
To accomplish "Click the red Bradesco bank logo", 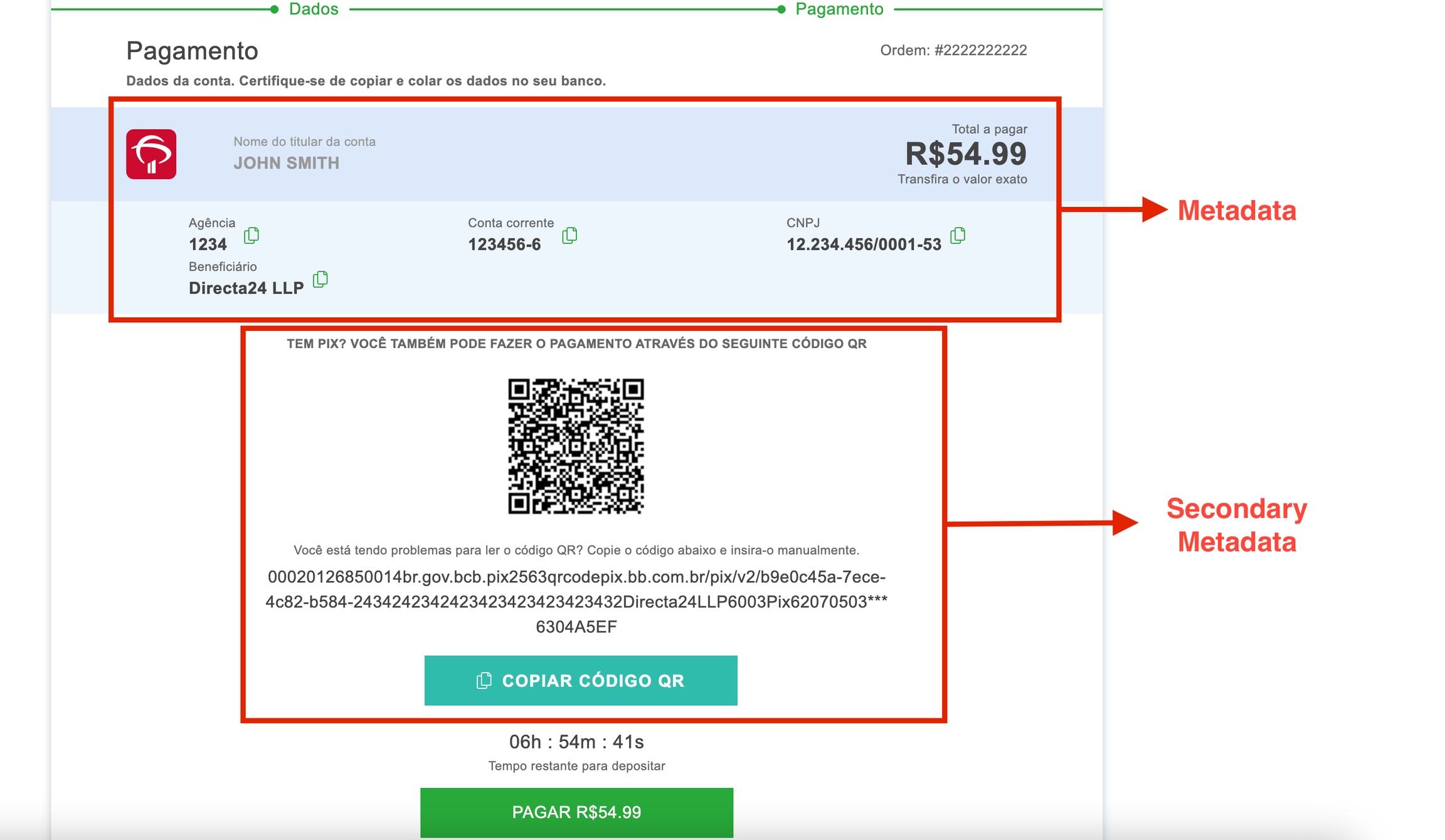I will tap(151, 154).
